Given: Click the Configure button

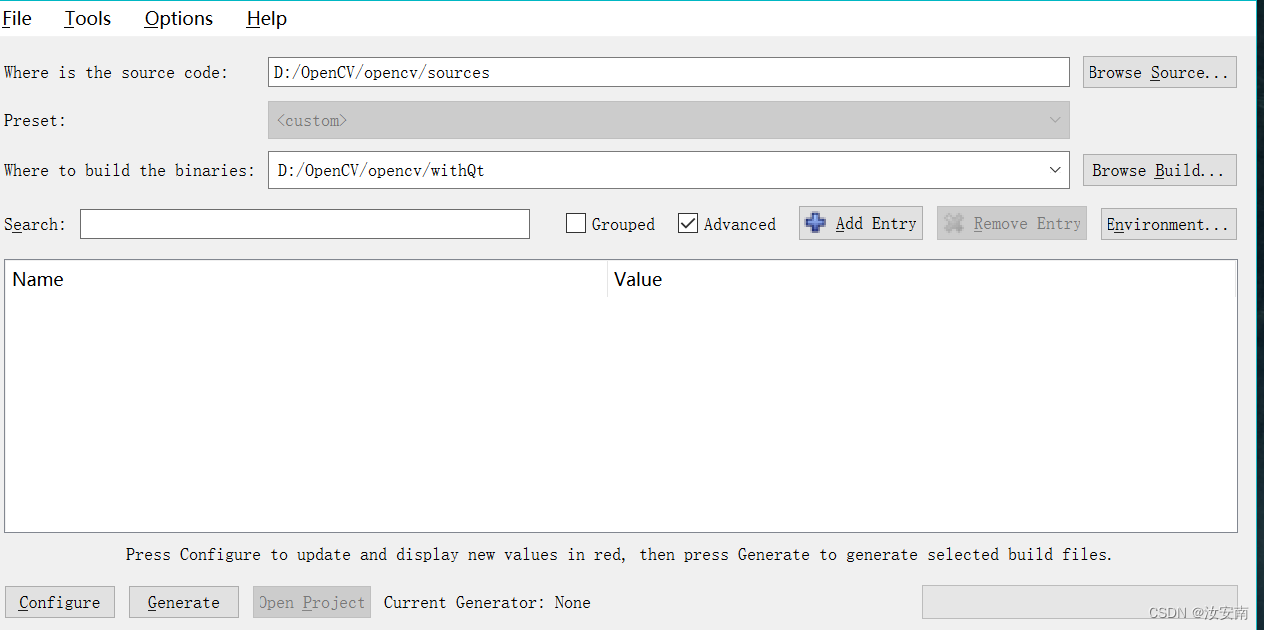Looking at the screenshot, I should pyautogui.click(x=59, y=602).
